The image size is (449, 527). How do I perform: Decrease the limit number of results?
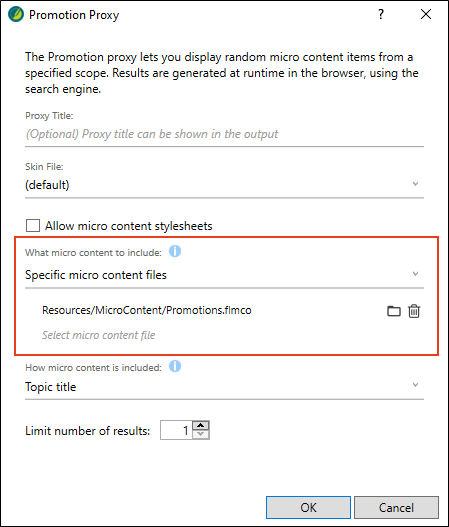coord(201,434)
